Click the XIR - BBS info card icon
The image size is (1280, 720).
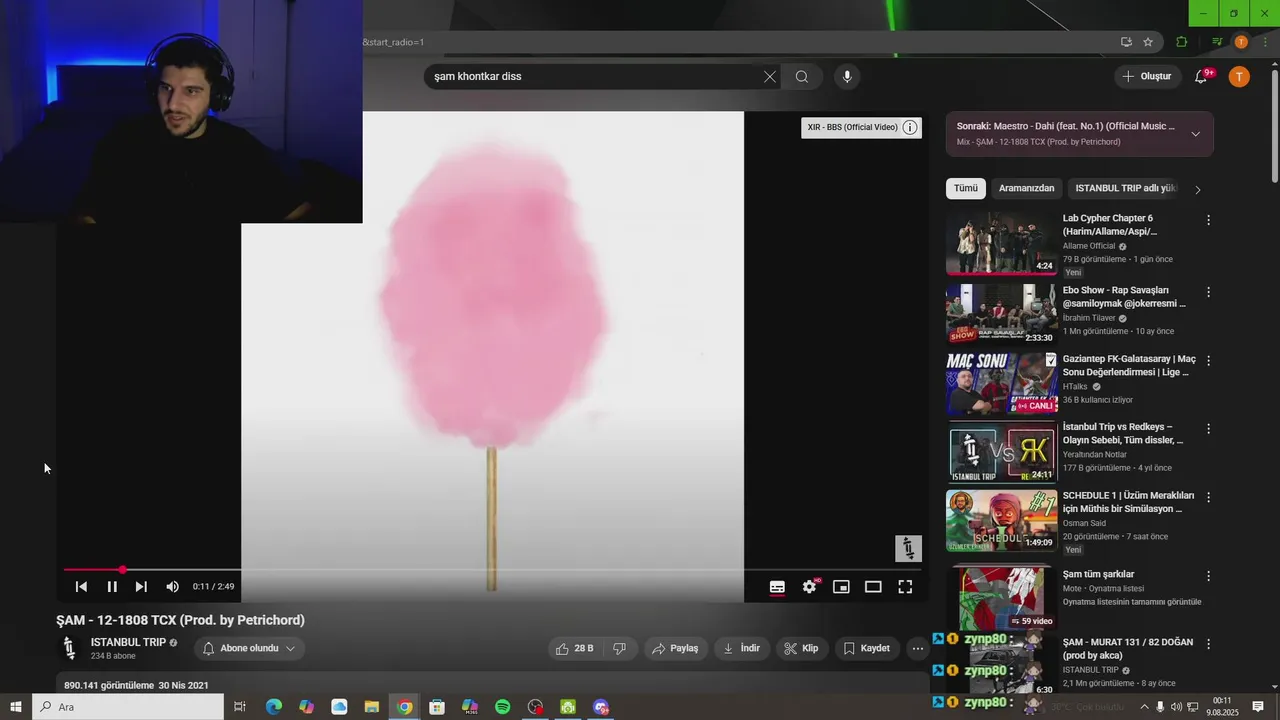tap(910, 127)
